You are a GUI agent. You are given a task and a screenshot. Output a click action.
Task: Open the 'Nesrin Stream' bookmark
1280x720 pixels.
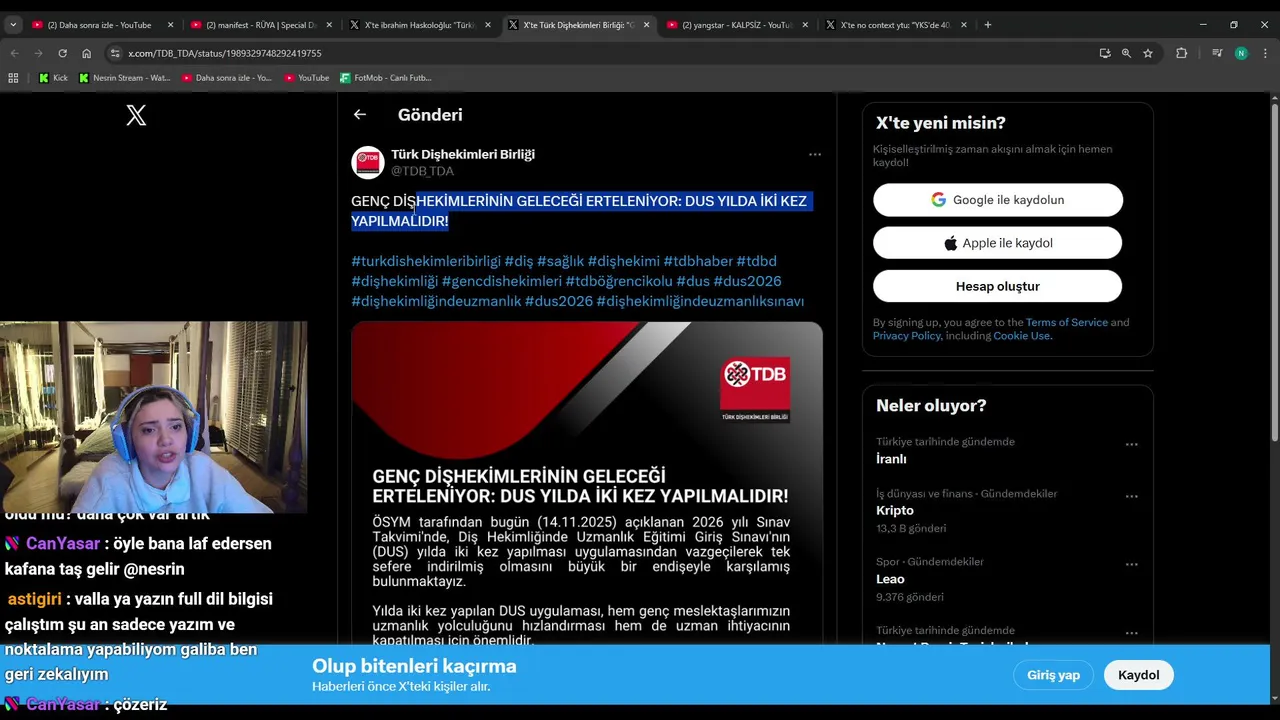point(125,77)
